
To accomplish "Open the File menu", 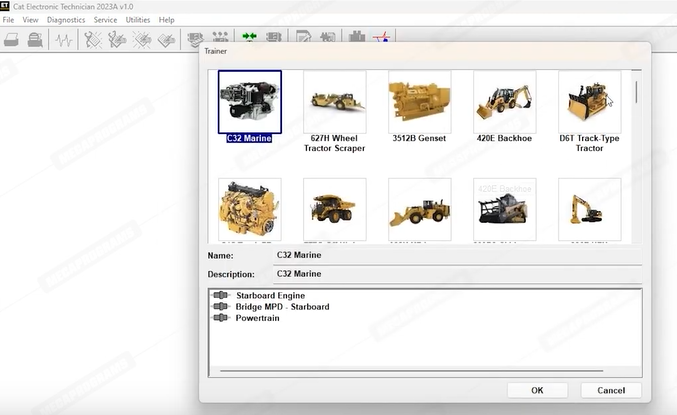I will (x=8, y=20).
